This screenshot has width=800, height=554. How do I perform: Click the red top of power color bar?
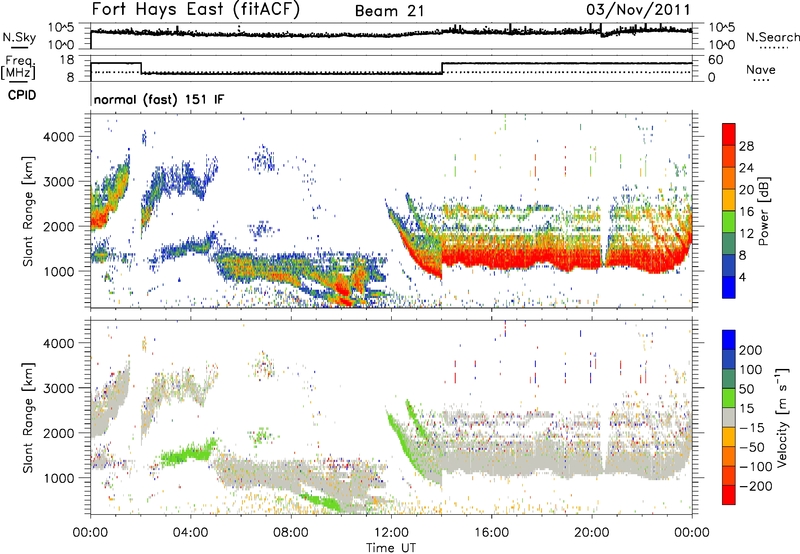click(x=729, y=134)
